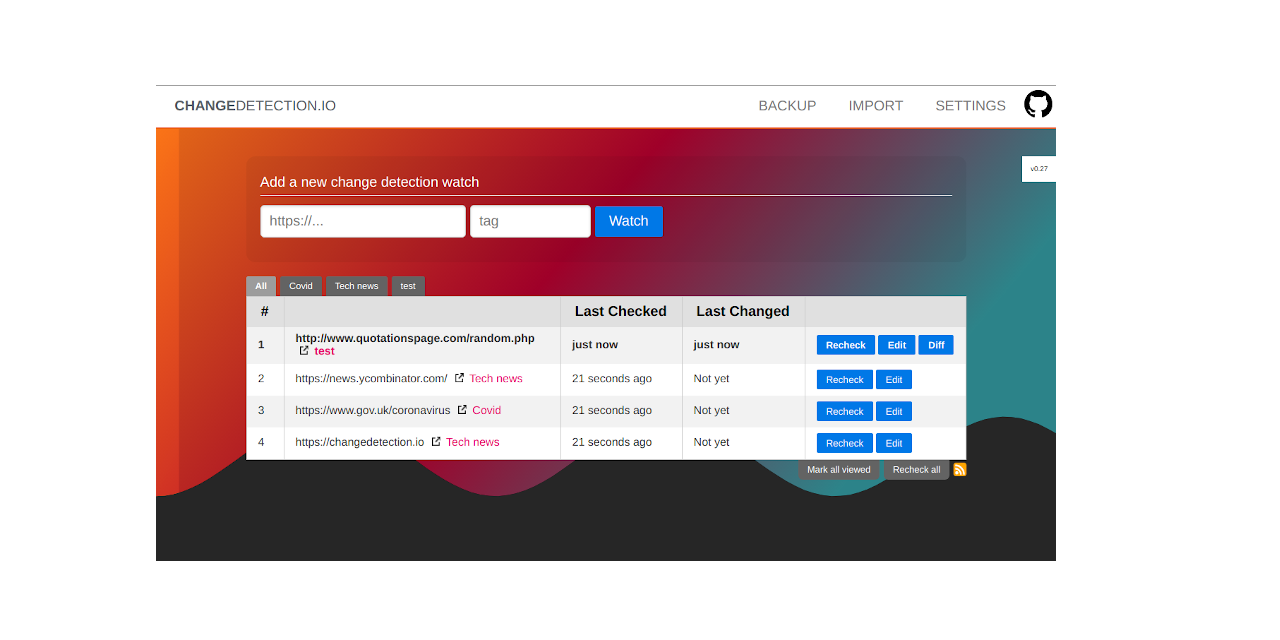The image size is (1280, 640).
Task: Select https://www.gov.uk/coronavirus URL text
Action: [373, 410]
